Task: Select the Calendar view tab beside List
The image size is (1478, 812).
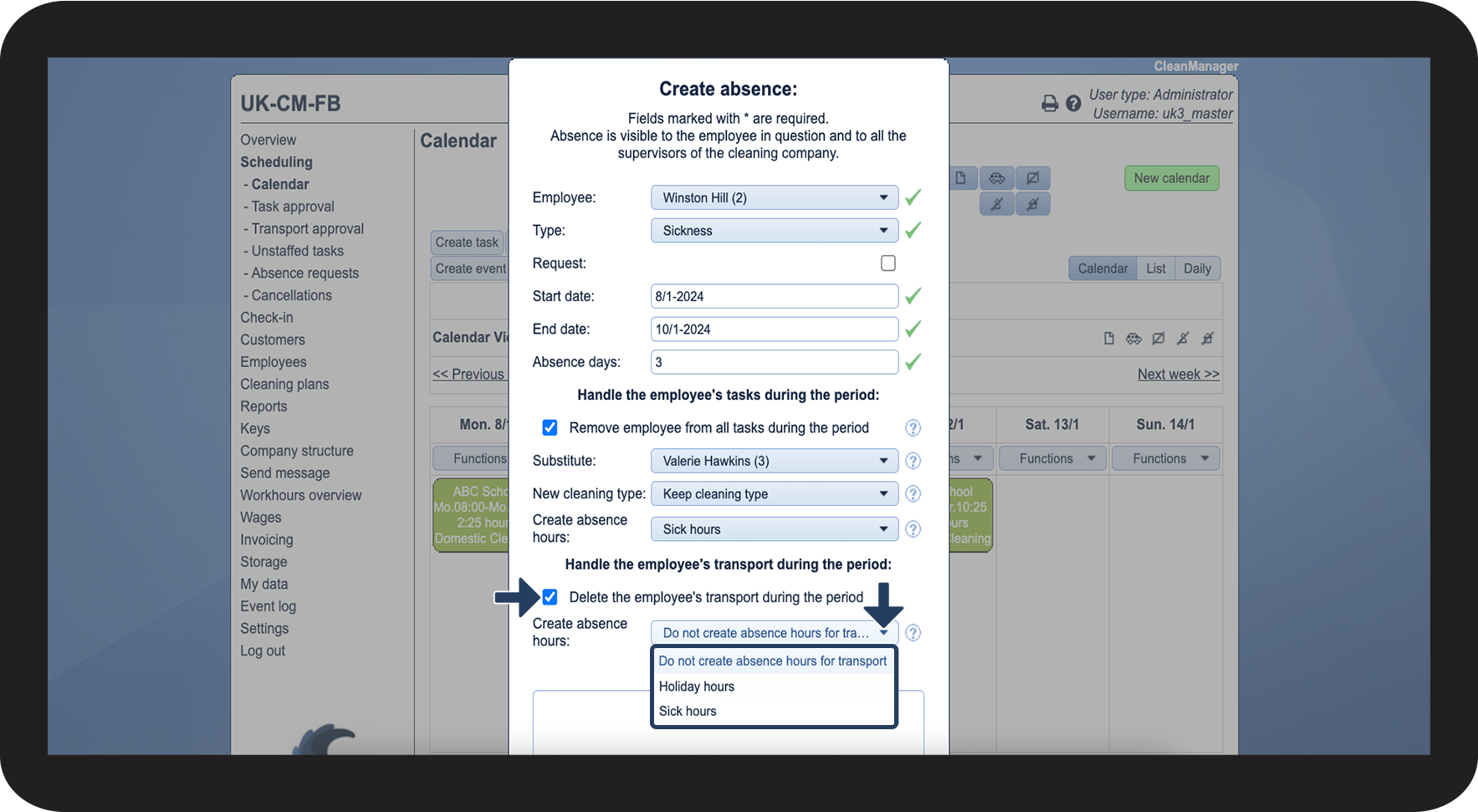Action: pyautogui.click(x=1102, y=268)
